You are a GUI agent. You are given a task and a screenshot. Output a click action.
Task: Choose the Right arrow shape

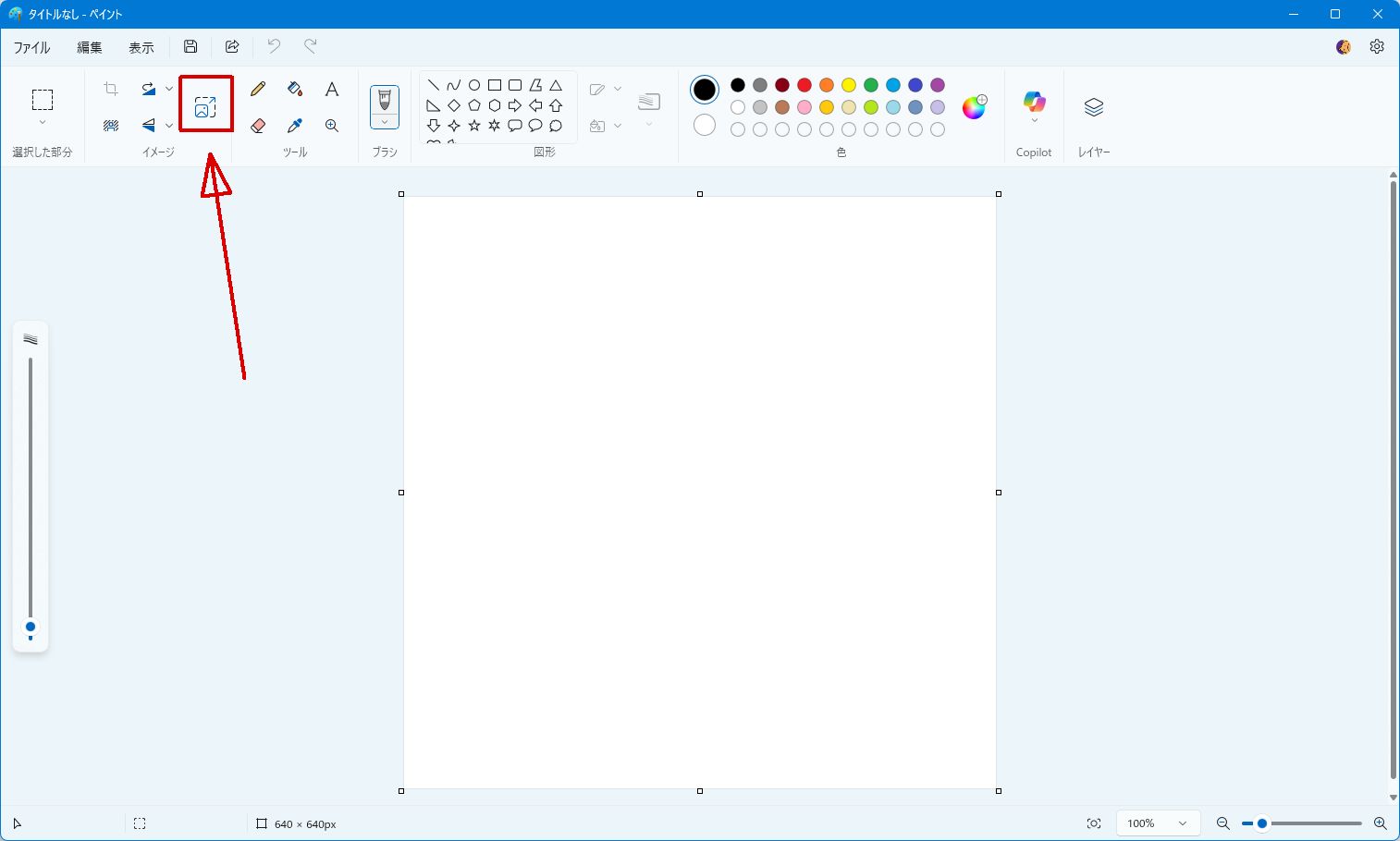tap(515, 105)
